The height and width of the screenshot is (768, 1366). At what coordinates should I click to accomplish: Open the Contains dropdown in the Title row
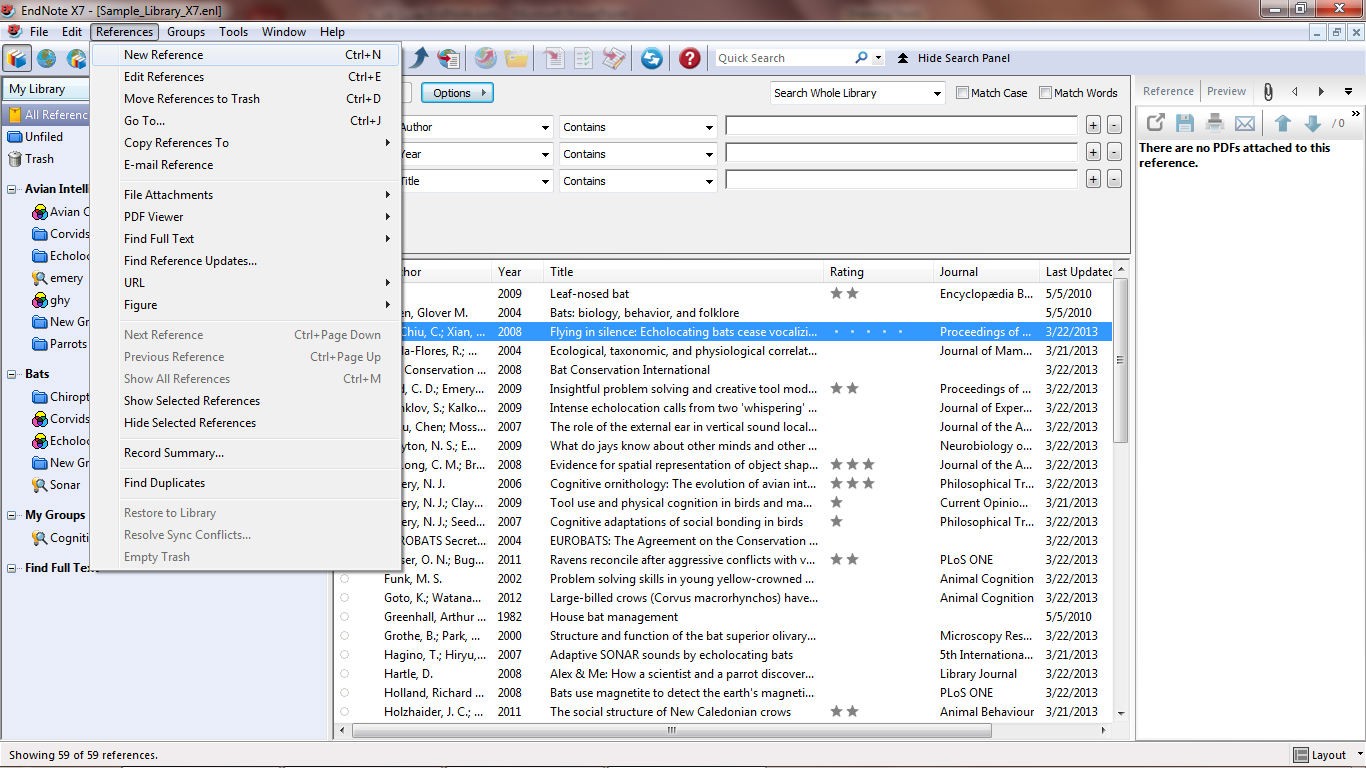click(637, 181)
